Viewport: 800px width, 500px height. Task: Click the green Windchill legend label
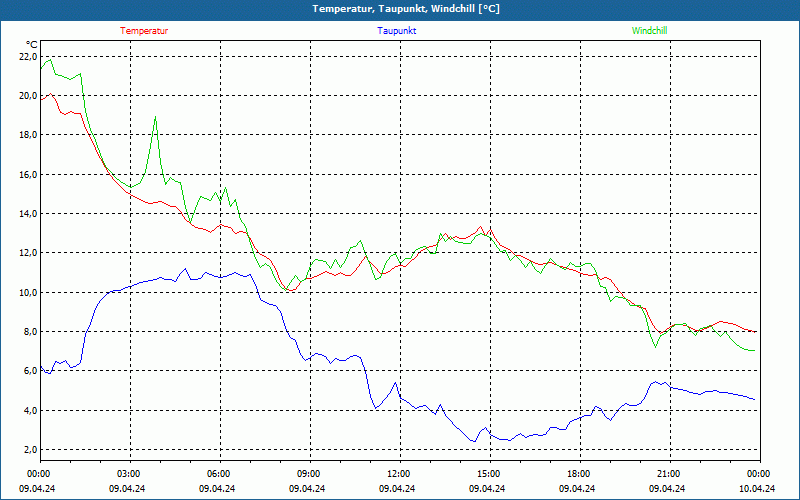(649, 31)
